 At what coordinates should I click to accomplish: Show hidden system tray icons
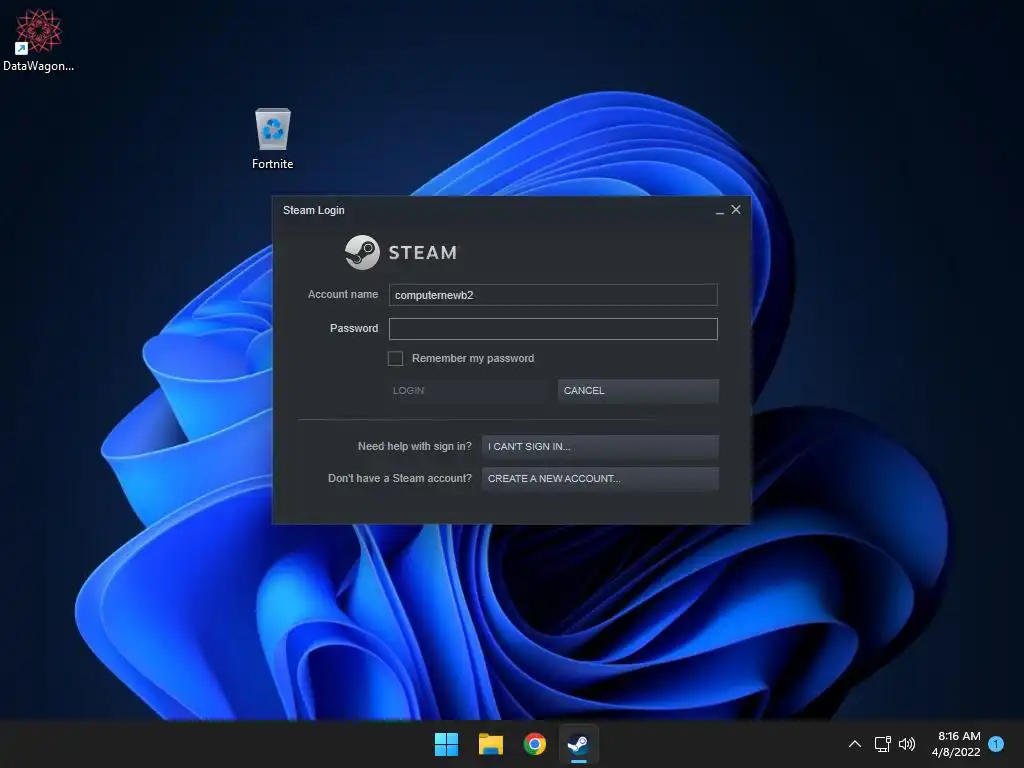pyautogui.click(x=854, y=744)
